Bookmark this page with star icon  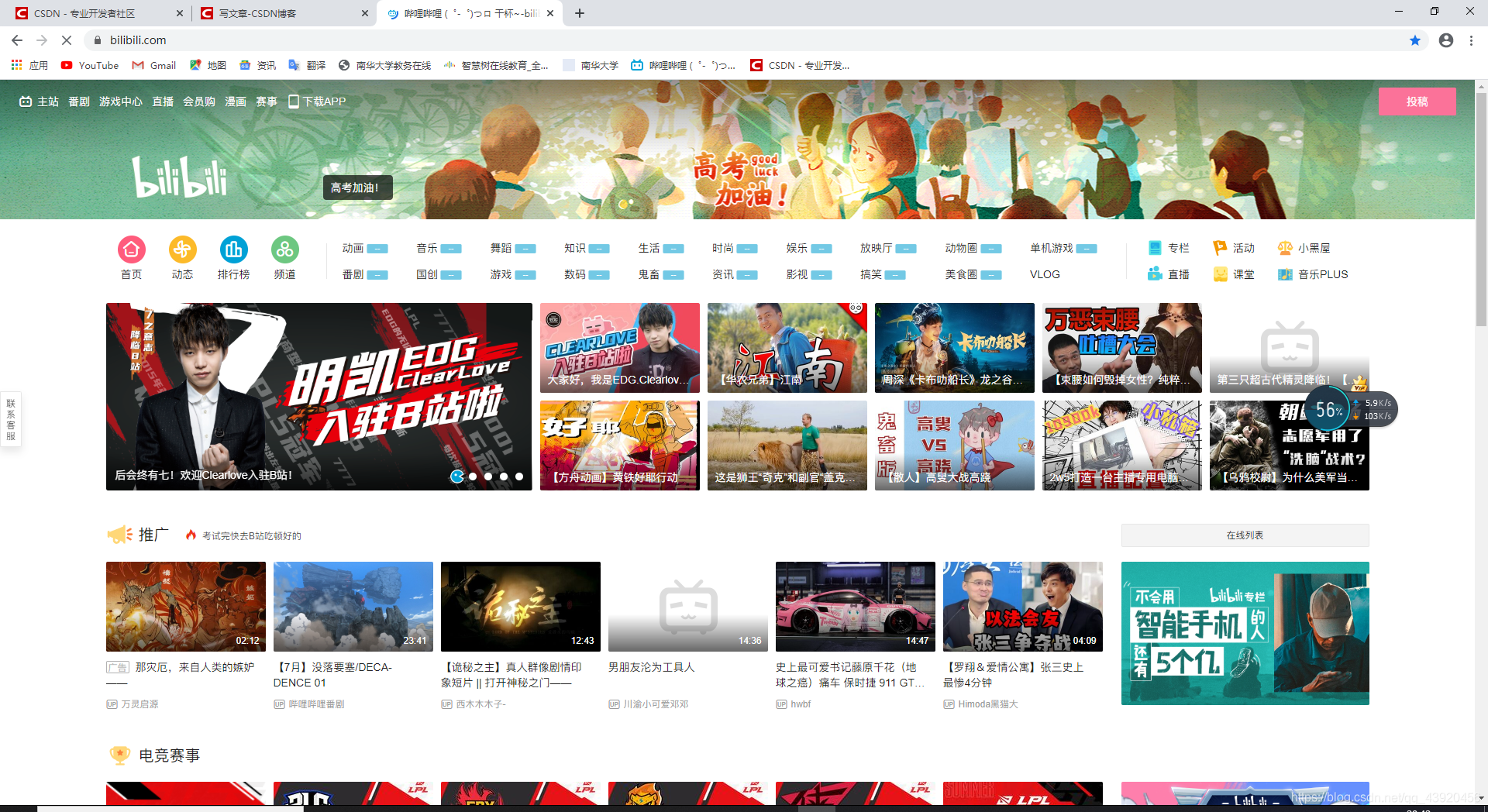tap(1415, 40)
